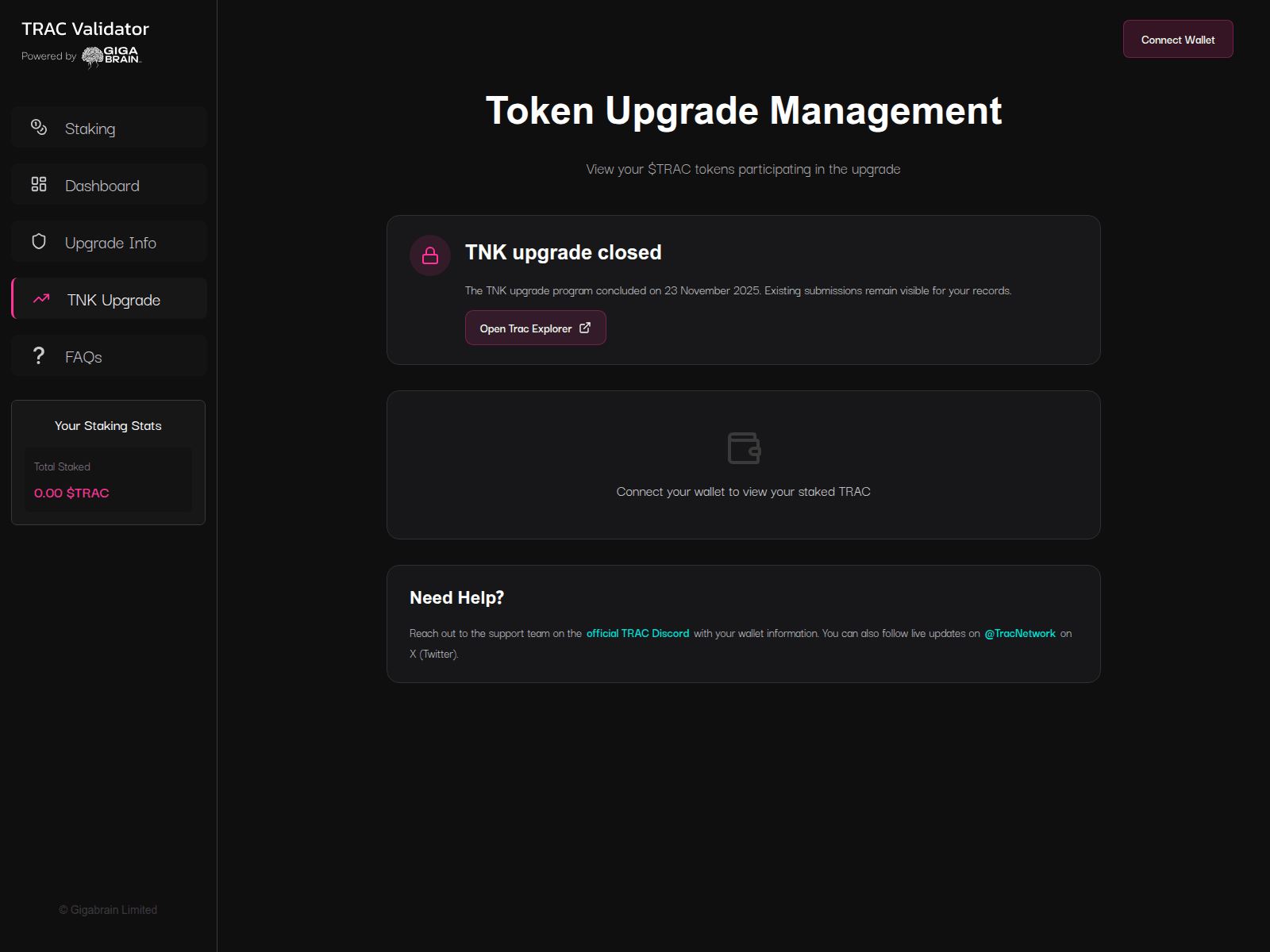
Task: Click the FAQs question mark icon
Action: (x=39, y=355)
